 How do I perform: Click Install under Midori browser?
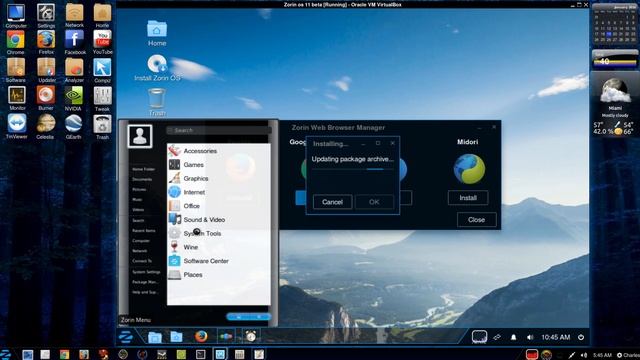[x=468, y=198]
